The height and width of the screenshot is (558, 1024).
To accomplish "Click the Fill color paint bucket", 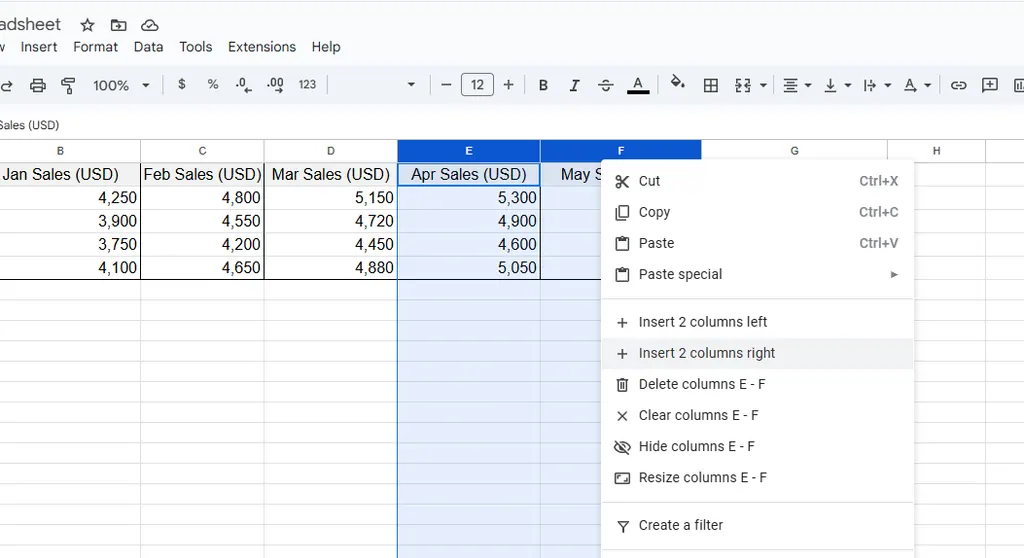I will (x=677, y=84).
